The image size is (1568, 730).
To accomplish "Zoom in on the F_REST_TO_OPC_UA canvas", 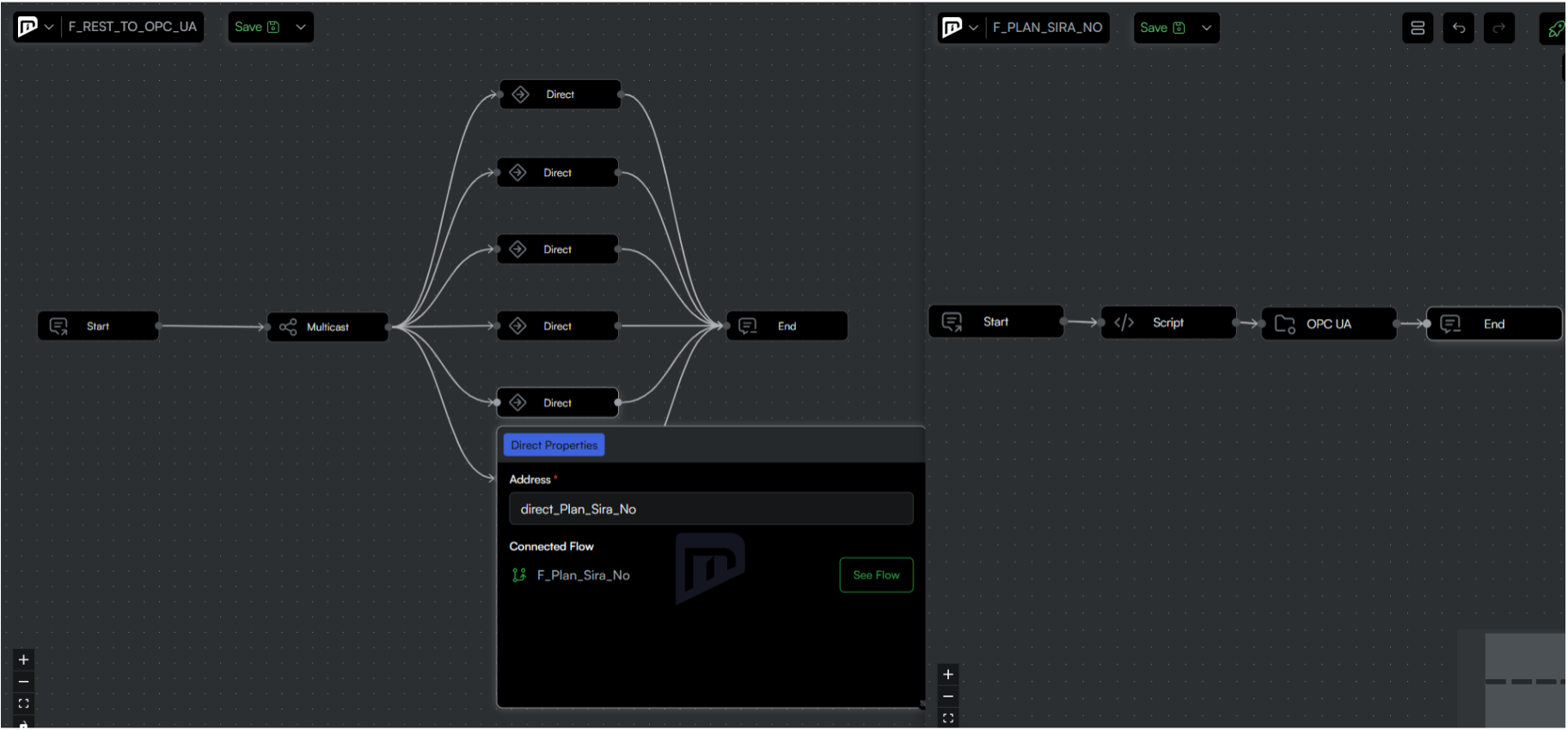I will (x=24, y=659).
